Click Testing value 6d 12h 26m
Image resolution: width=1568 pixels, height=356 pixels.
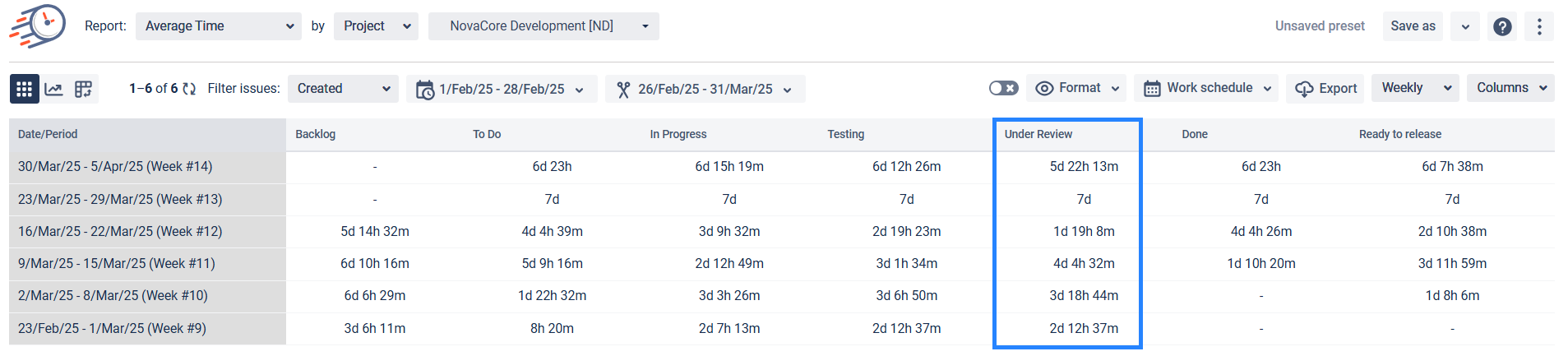tap(906, 167)
